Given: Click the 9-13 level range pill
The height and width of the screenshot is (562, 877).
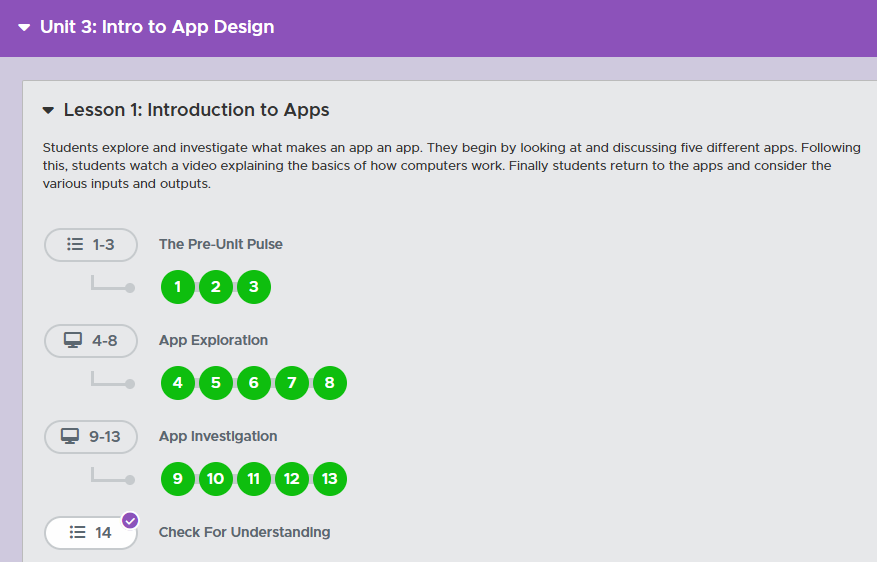Looking at the screenshot, I should (x=91, y=436).
